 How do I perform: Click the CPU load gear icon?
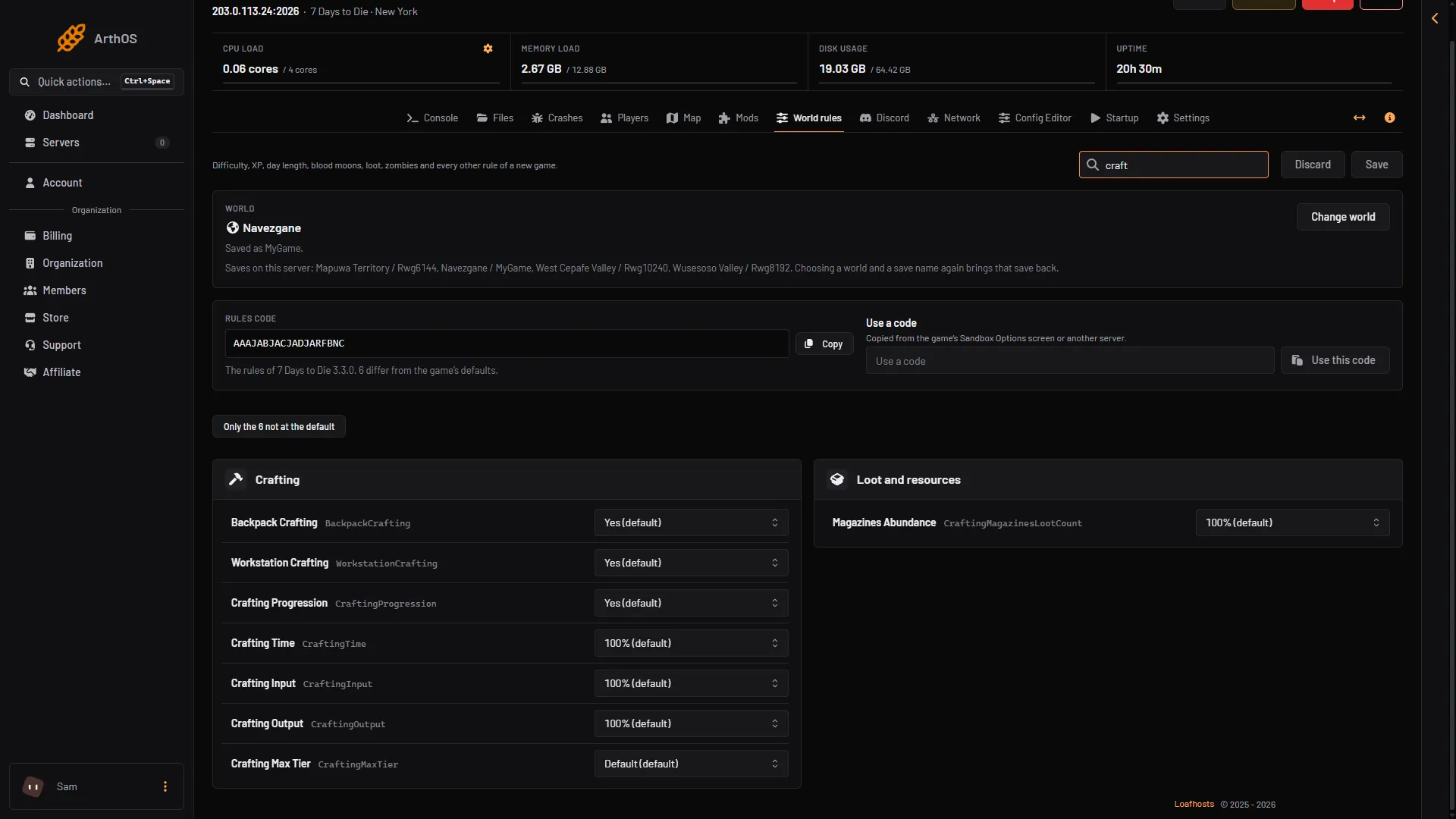(488, 49)
